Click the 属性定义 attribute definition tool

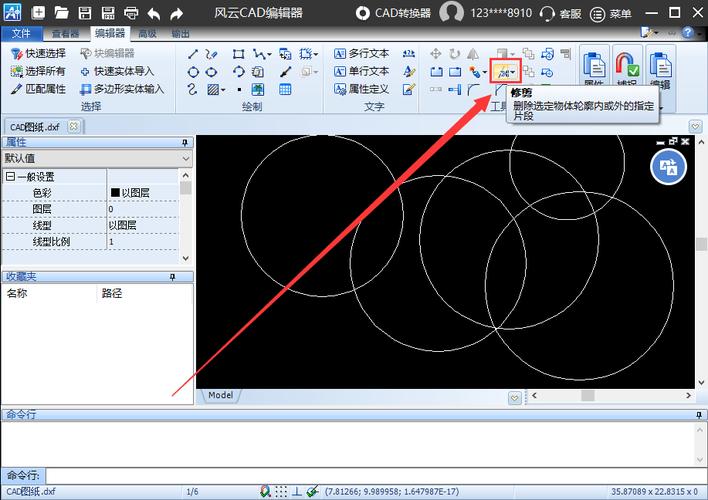click(360, 89)
